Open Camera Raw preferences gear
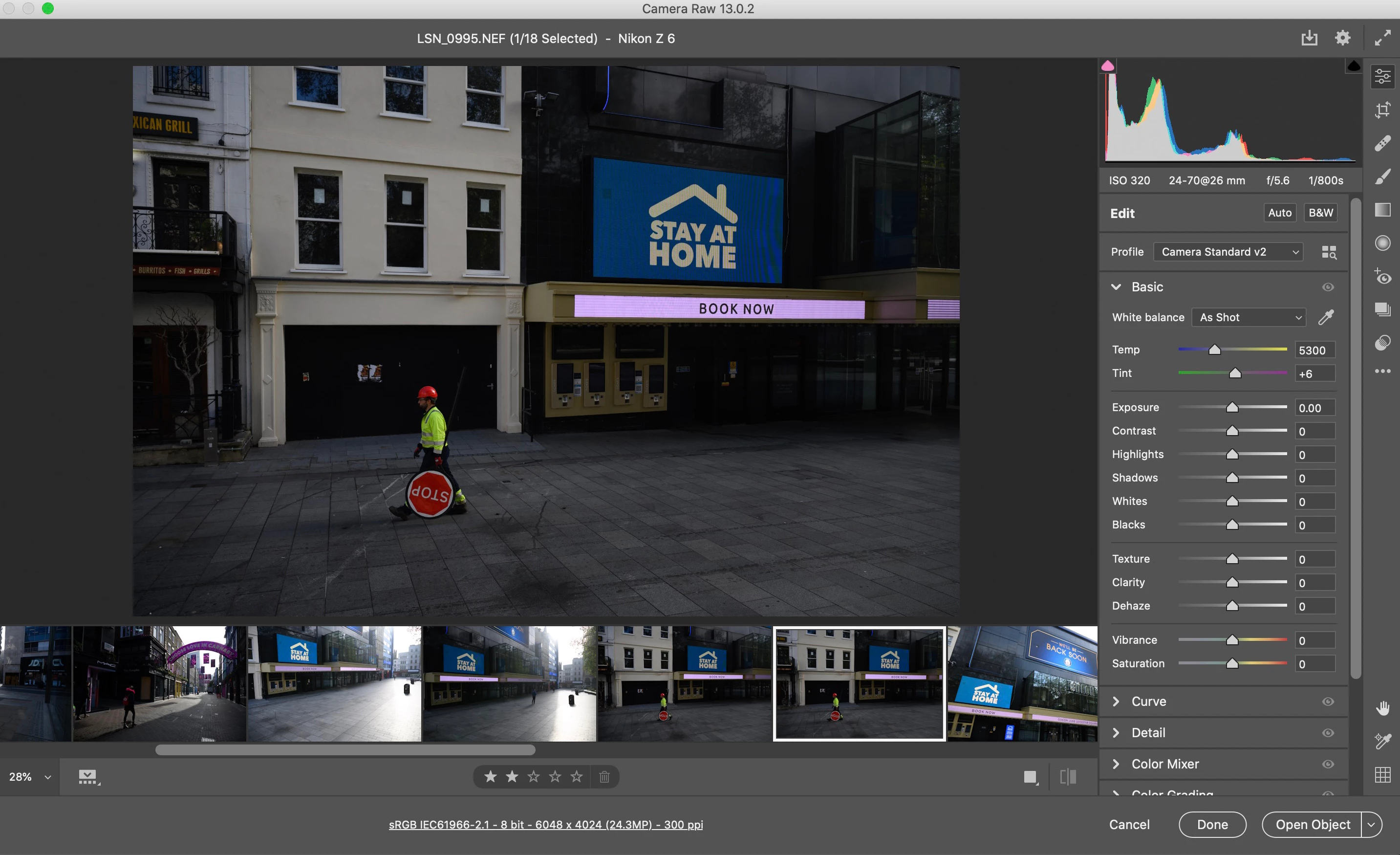Viewport: 1400px width, 855px height. click(x=1342, y=38)
